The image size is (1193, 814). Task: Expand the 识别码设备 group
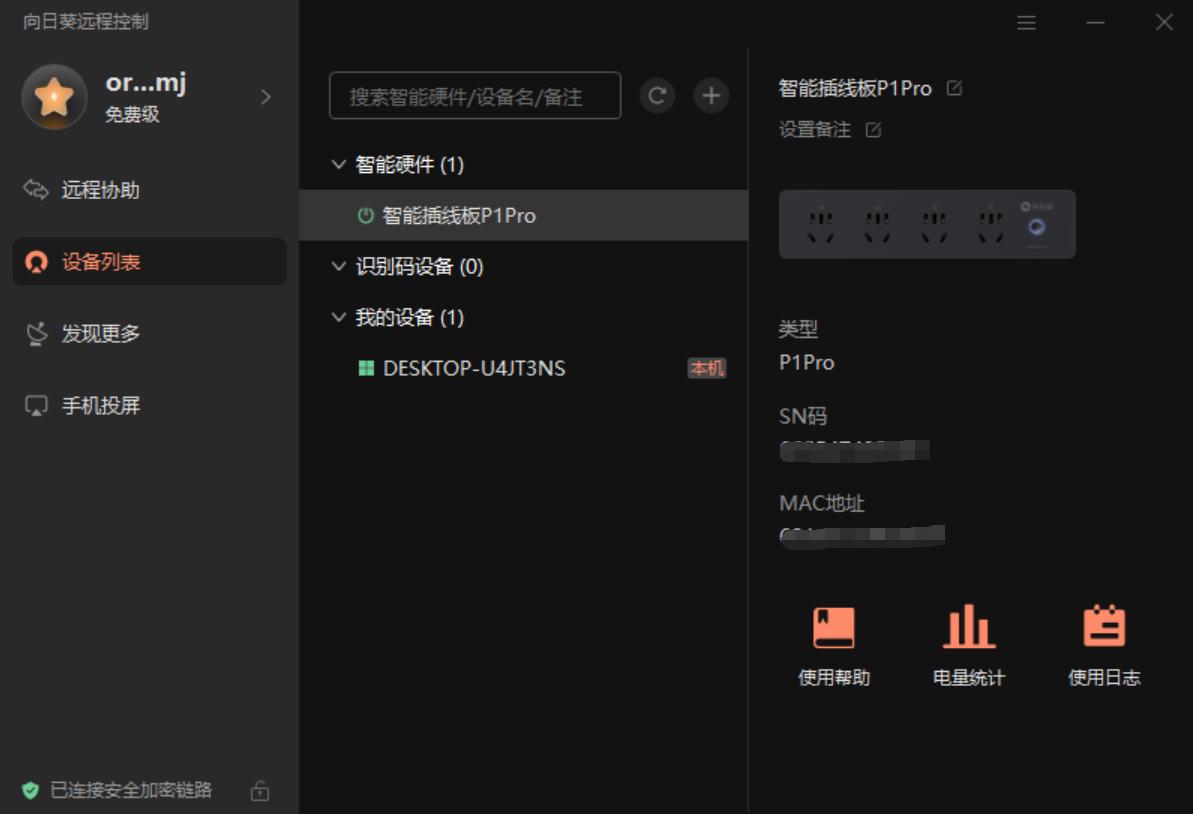338,267
